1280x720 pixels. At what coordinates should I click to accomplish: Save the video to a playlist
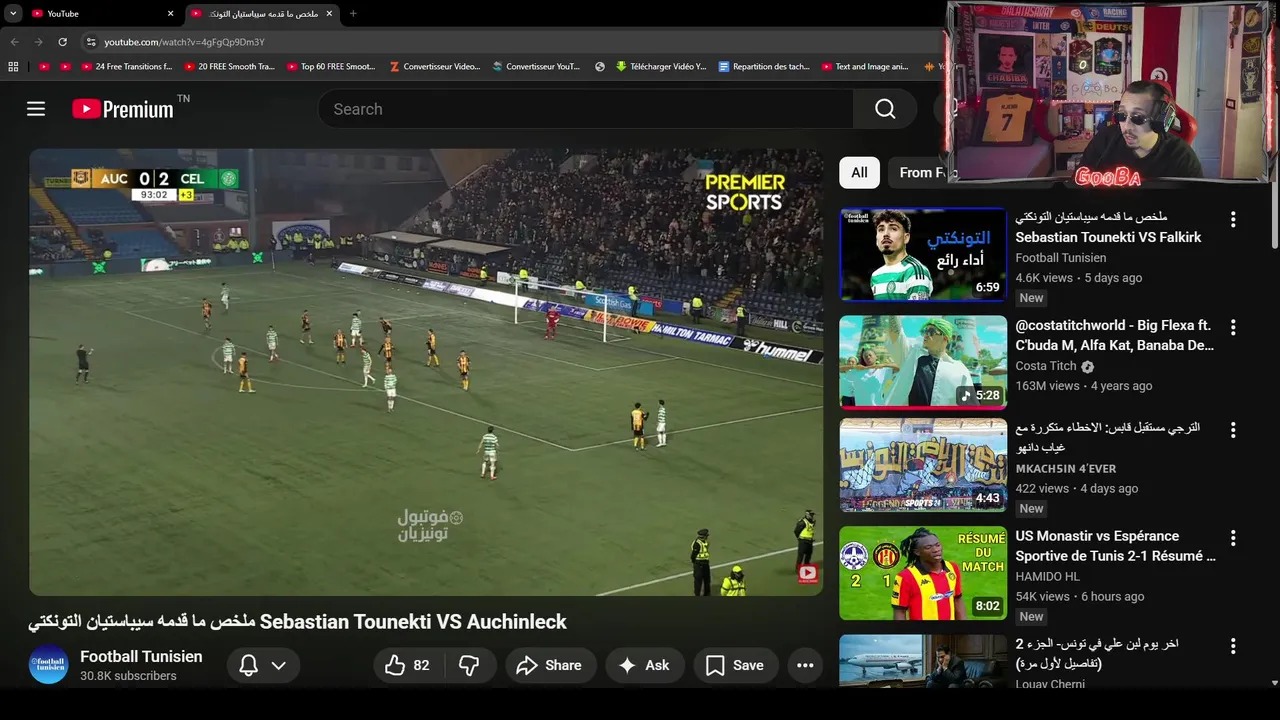pos(735,665)
